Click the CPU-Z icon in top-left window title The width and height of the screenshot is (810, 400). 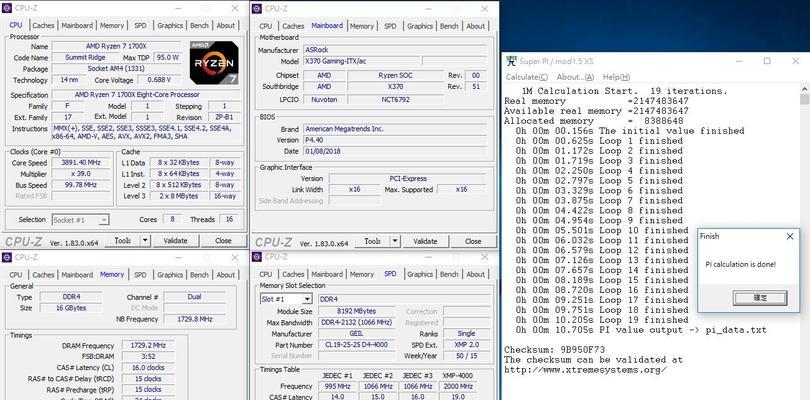[7, 8]
